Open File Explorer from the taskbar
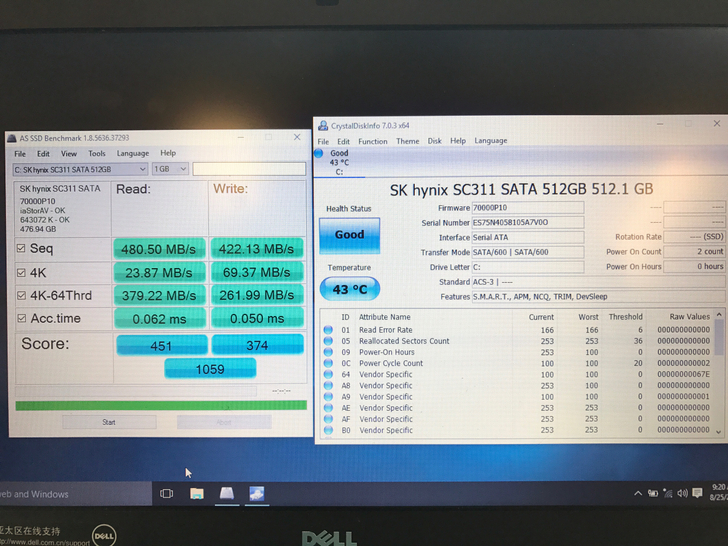The height and width of the screenshot is (546, 728). pyautogui.click(x=197, y=493)
